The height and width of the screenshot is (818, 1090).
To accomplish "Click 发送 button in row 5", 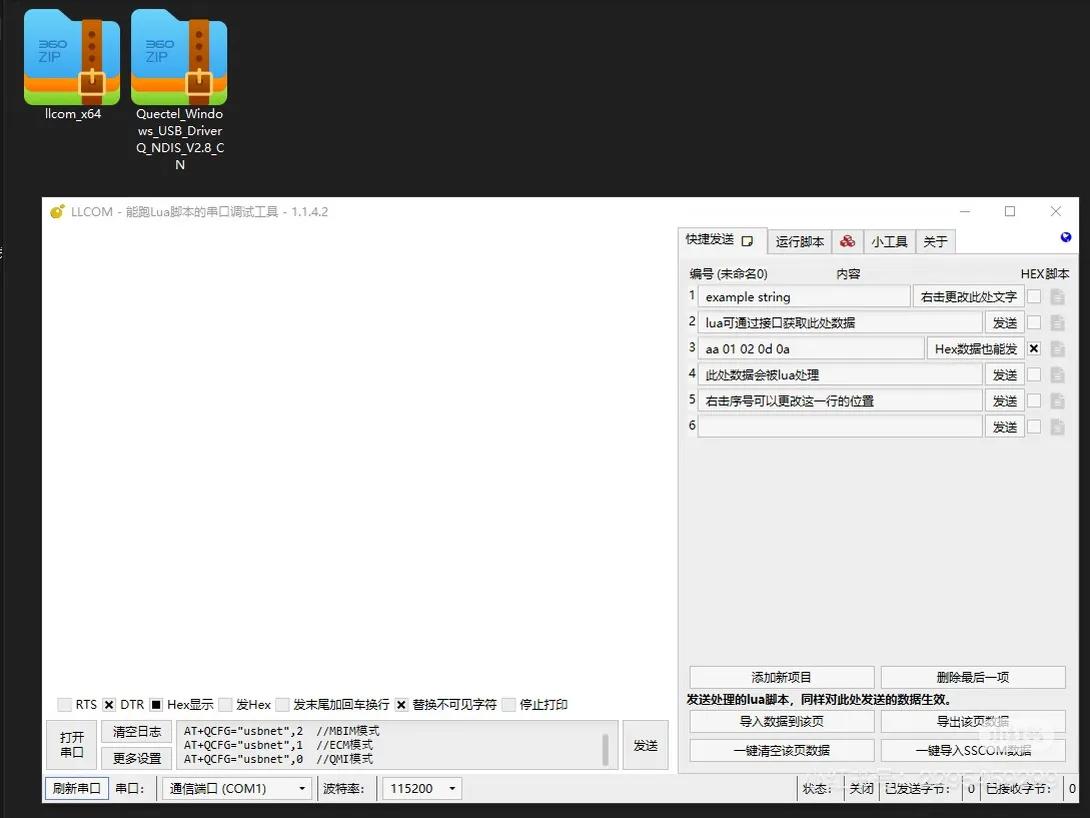I will click(x=1004, y=401).
